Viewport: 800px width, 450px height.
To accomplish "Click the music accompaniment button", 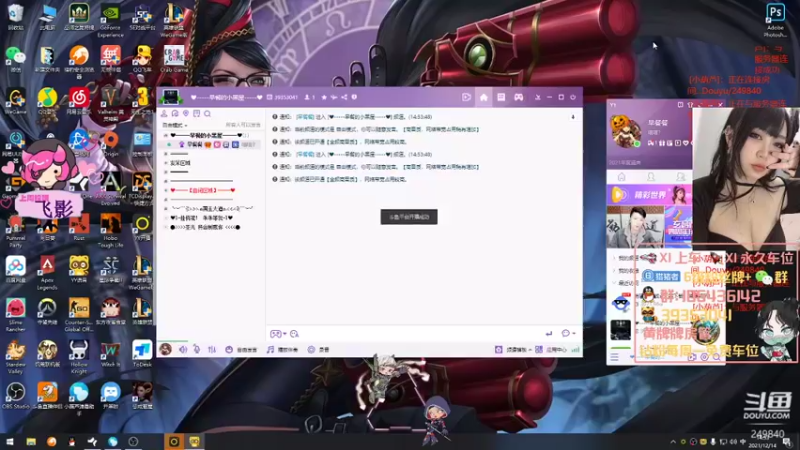I will pyautogui.click(x=282, y=349).
